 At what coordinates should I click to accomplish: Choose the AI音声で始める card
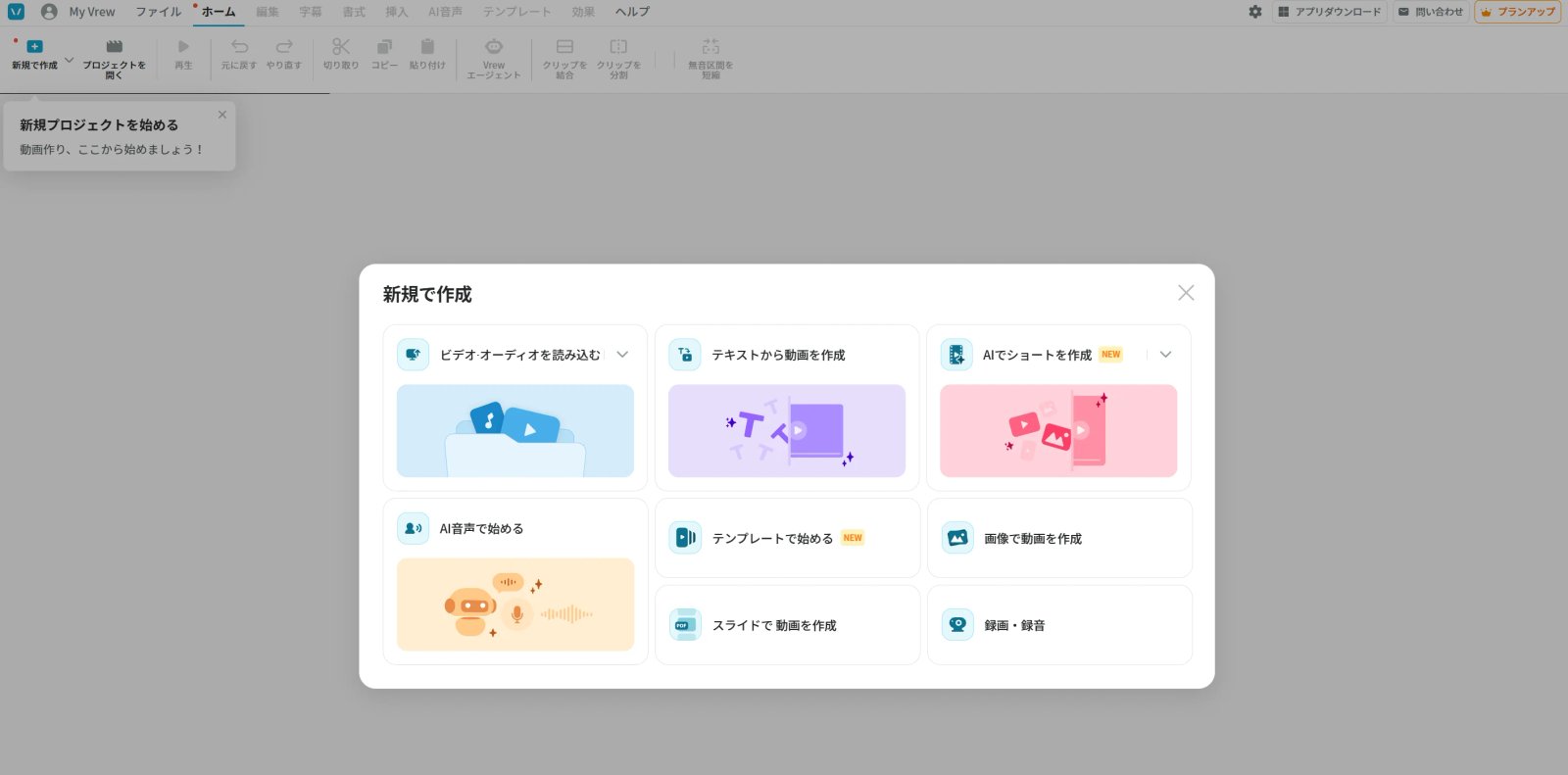[515, 581]
